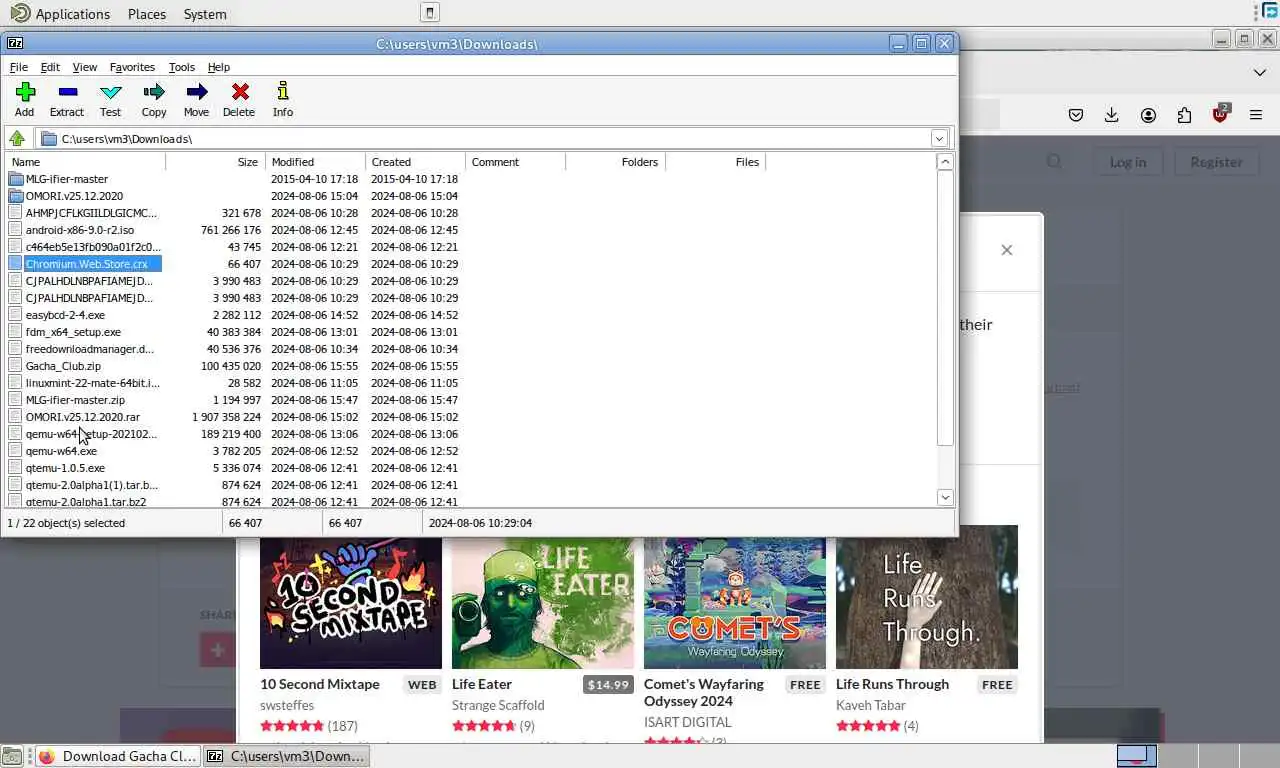Sort by the Size column header
The height and width of the screenshot is (768, 1280).
click(x=215, y=162)
